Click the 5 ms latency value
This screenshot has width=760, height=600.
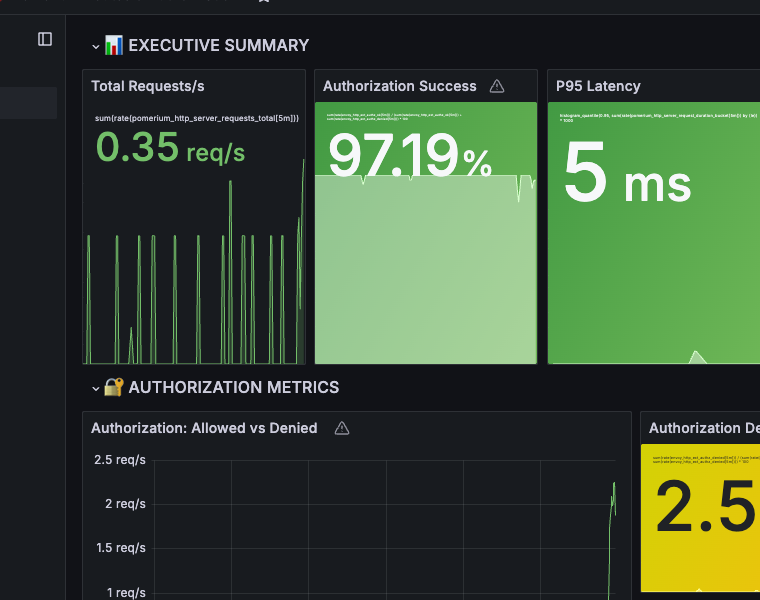(627, 173)
